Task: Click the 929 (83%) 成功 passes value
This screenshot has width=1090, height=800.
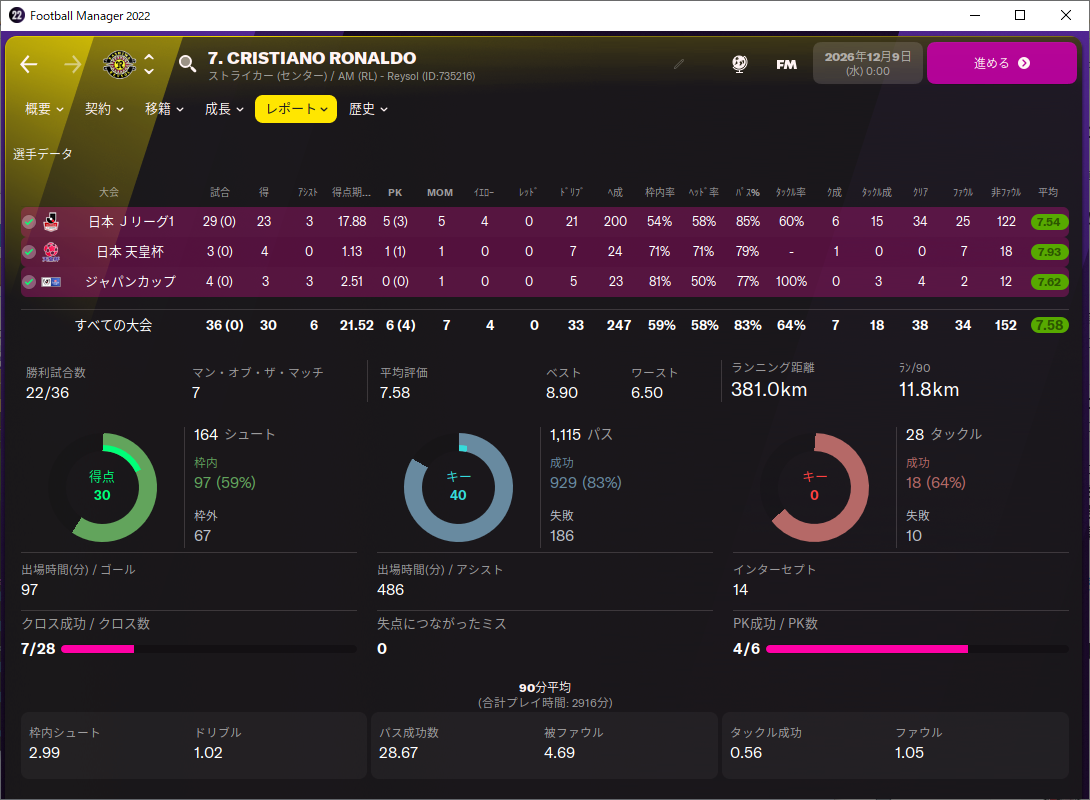Action: click(585, 482)
